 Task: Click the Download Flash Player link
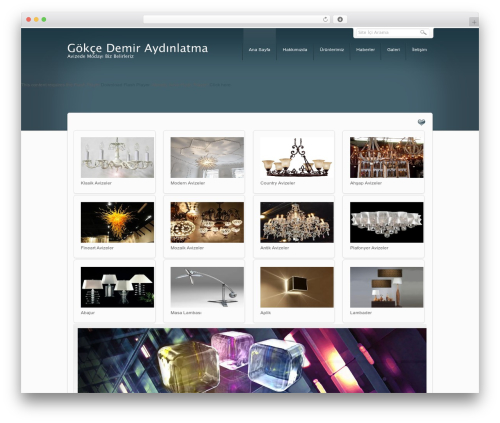pos(125,85)
